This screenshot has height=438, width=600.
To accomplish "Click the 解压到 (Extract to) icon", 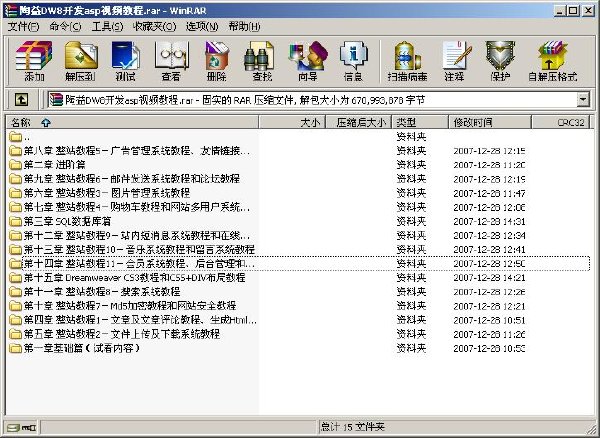I will point(80,61).
